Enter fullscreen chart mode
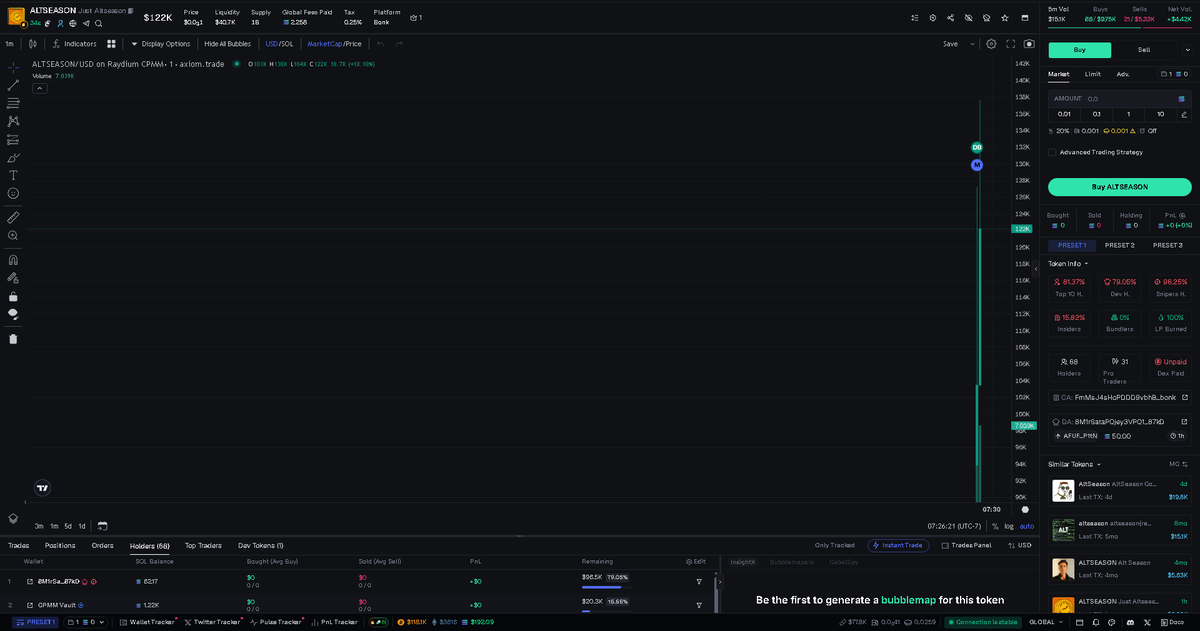This screenshot has width=1200, height=631. click(1011, 44)
